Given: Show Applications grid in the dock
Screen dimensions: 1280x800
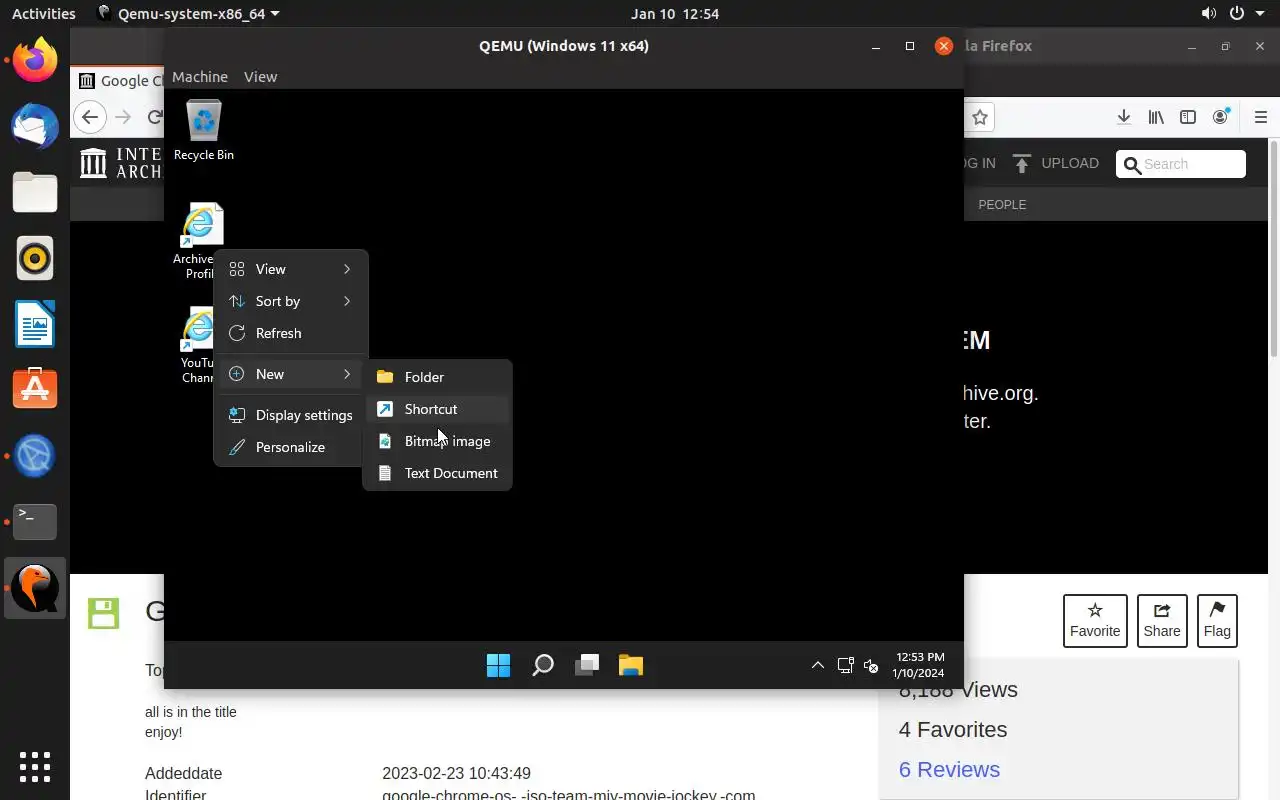Looking at the screenshot, I should [x=35, y=767].
